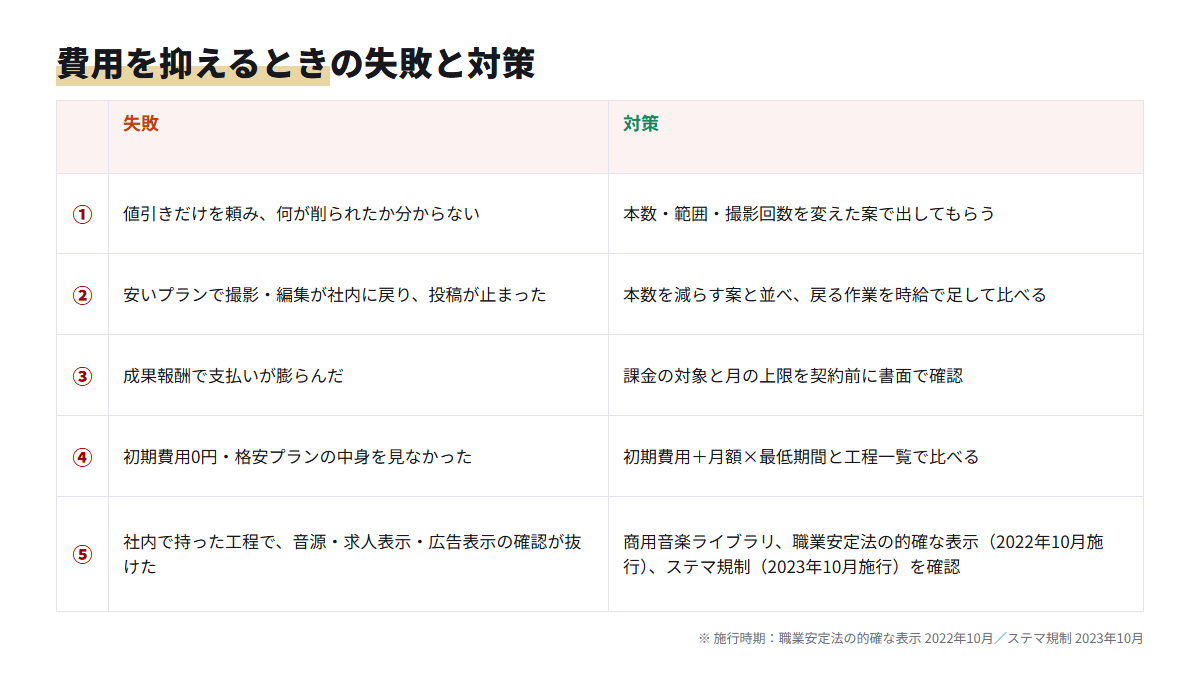
Task: Select the 失敗 column header
Action: tap(358, 137)
